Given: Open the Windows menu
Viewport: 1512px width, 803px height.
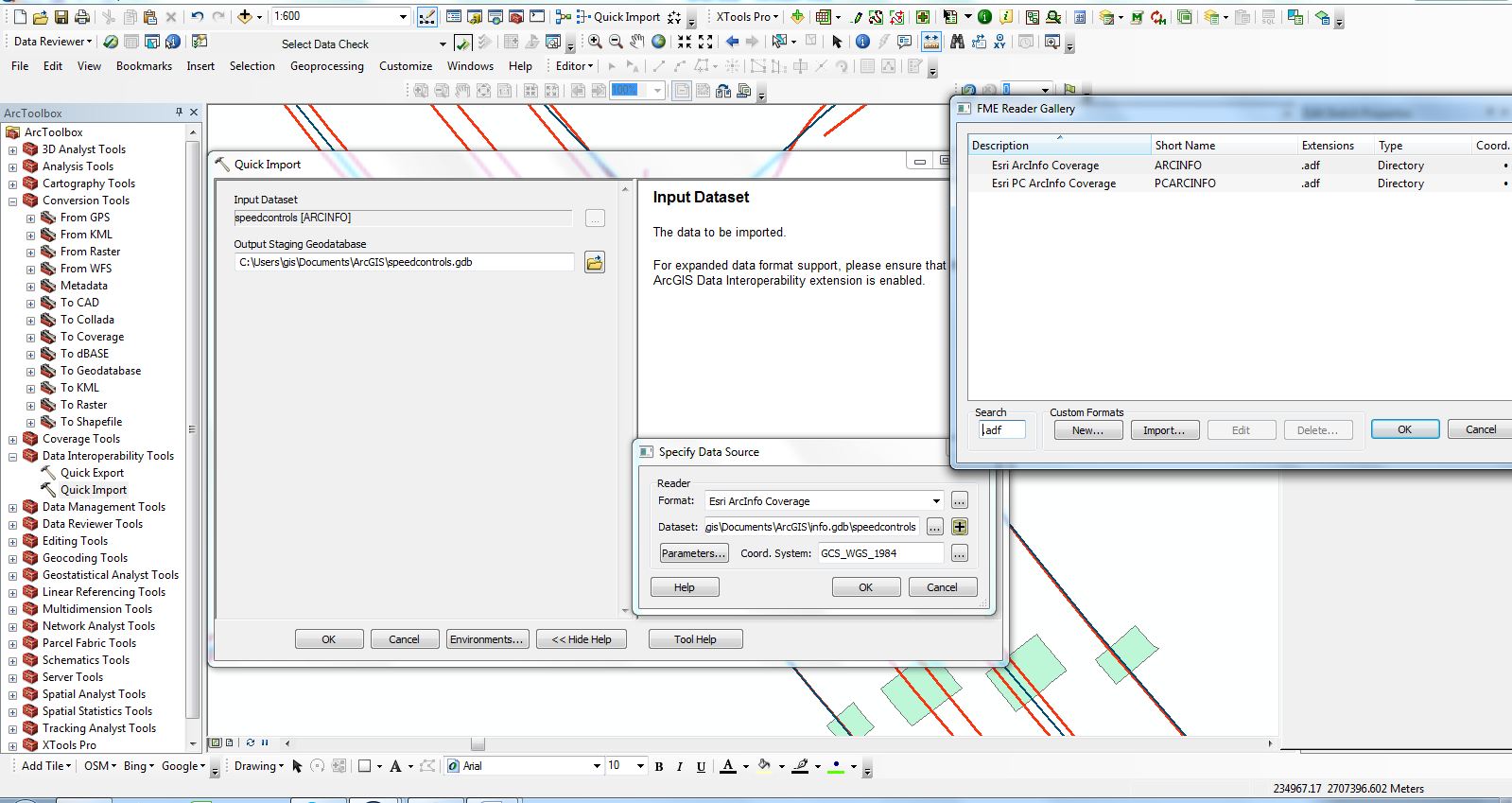Looking at the screenshot, I should click(470, 66).
